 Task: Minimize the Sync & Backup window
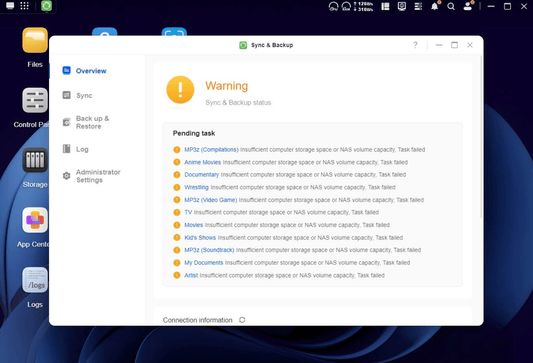tap(439, 45)
